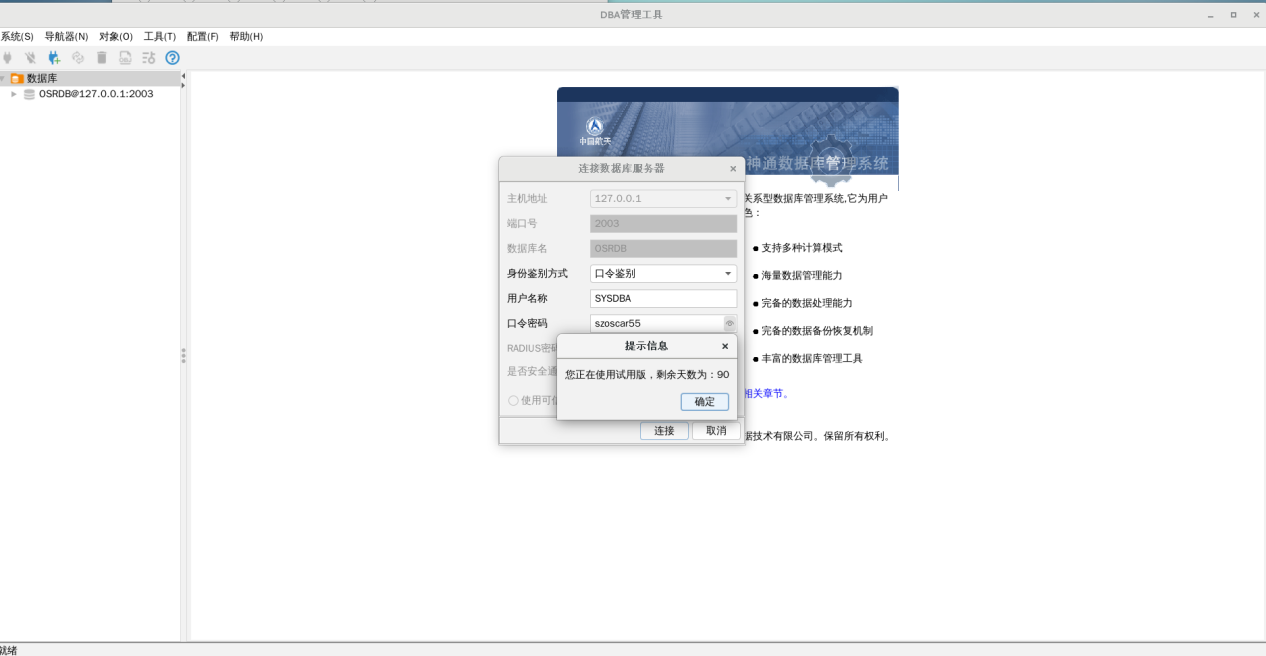Open the 配置(F) menu
Image resolution: width=1266 pixels, height=656 pixels.
click(203, 36)
